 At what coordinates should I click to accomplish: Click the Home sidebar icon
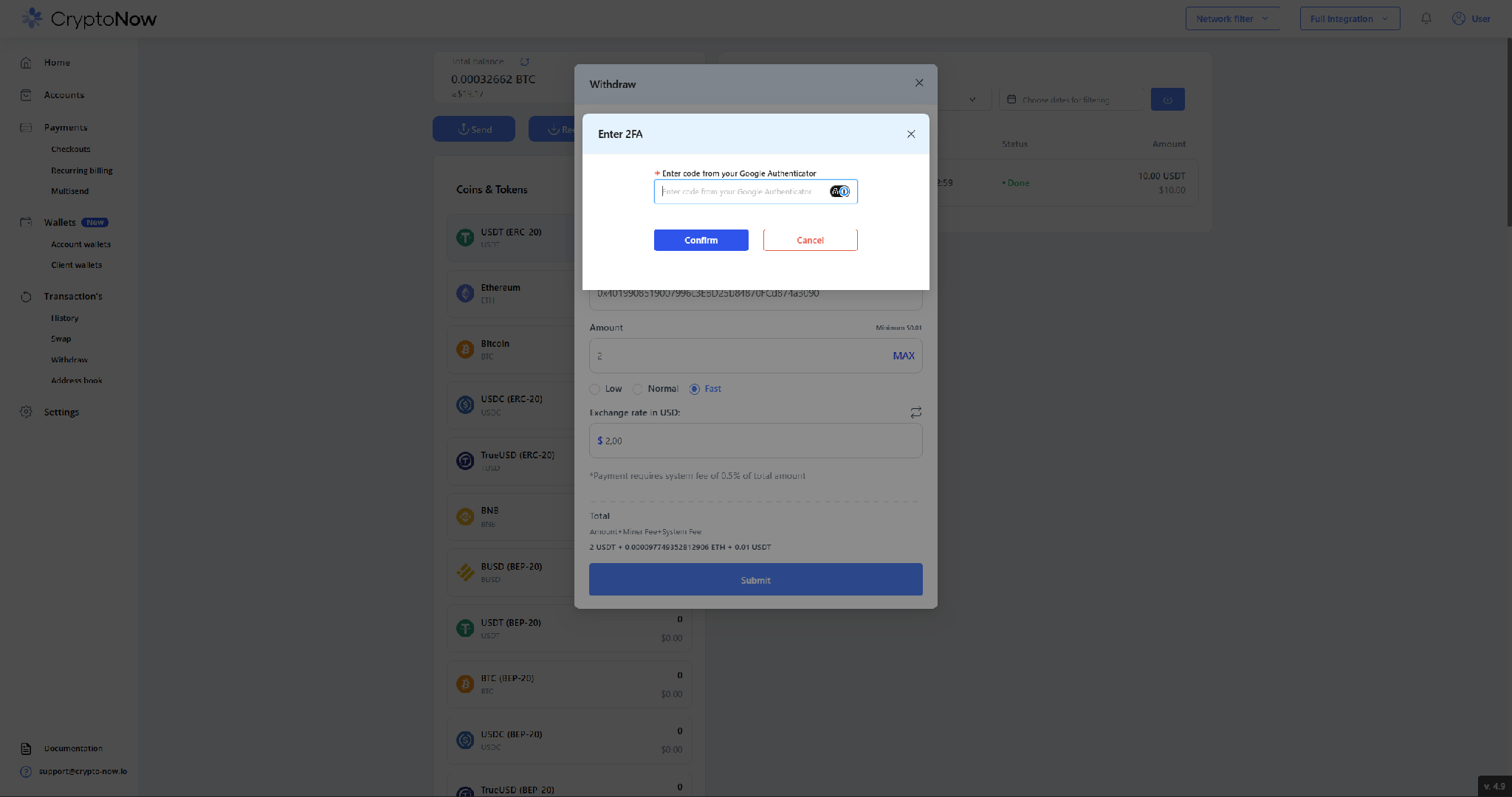click(x=26, y=63)
